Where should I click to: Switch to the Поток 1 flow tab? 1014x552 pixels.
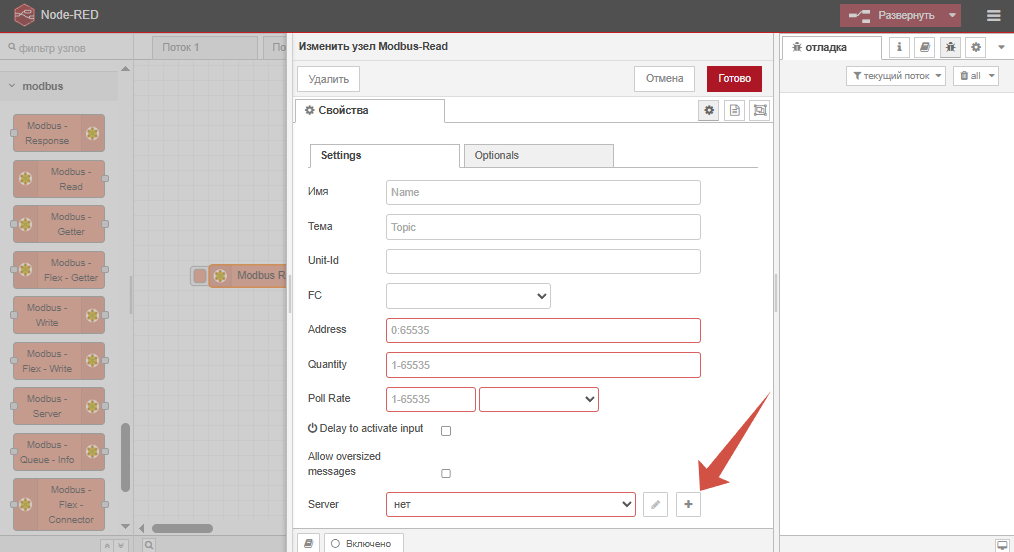coord(205,47)
